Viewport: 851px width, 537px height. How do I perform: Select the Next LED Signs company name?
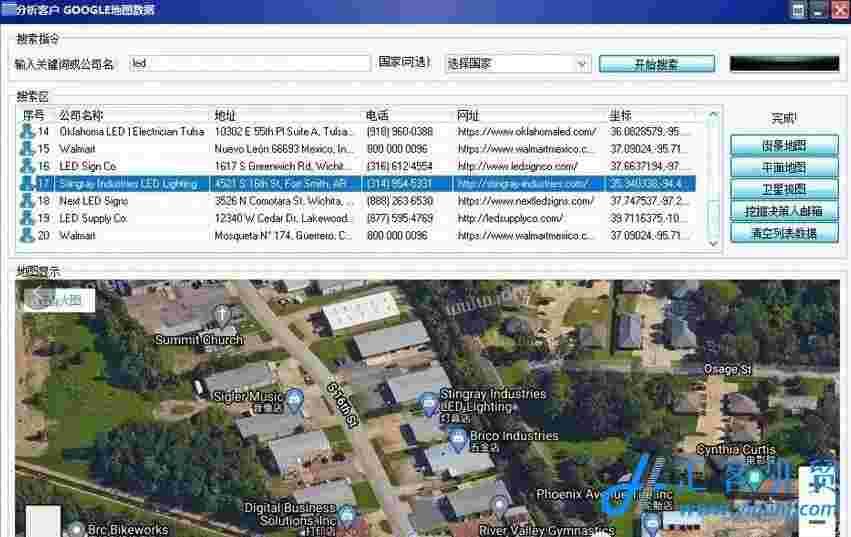[94, 201]
